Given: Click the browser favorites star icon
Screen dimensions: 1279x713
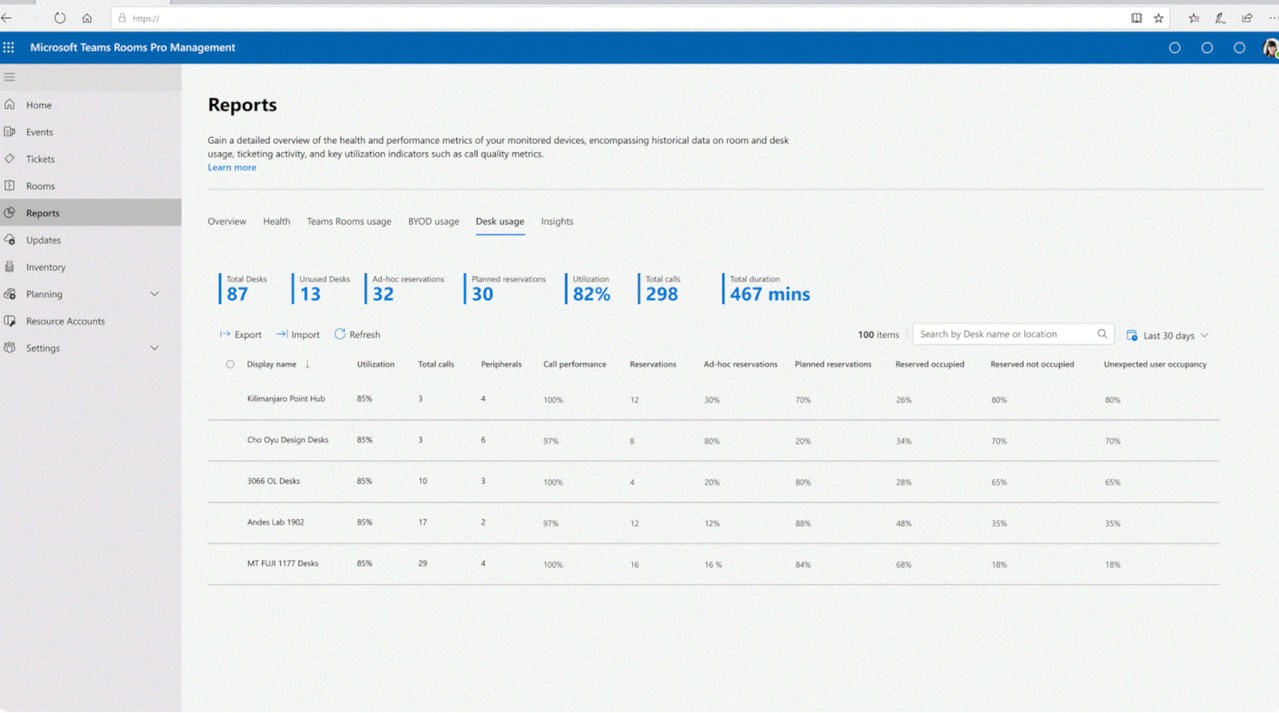Looking at the screenshot, I should pos(1158,18).
